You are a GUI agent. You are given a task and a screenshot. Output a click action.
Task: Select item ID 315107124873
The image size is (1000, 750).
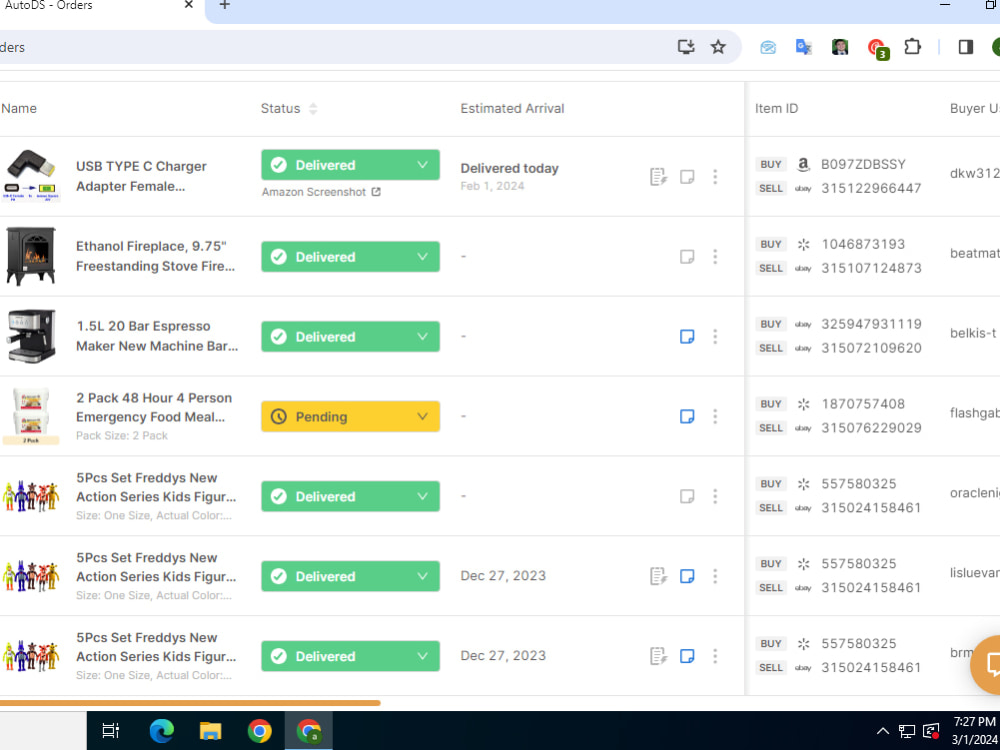pos(871,268)
